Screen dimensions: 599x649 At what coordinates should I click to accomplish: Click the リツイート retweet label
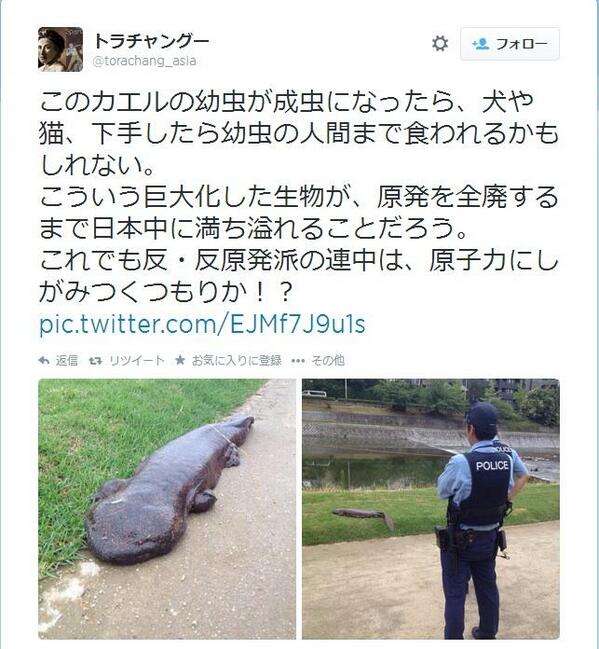click(137, 361)
